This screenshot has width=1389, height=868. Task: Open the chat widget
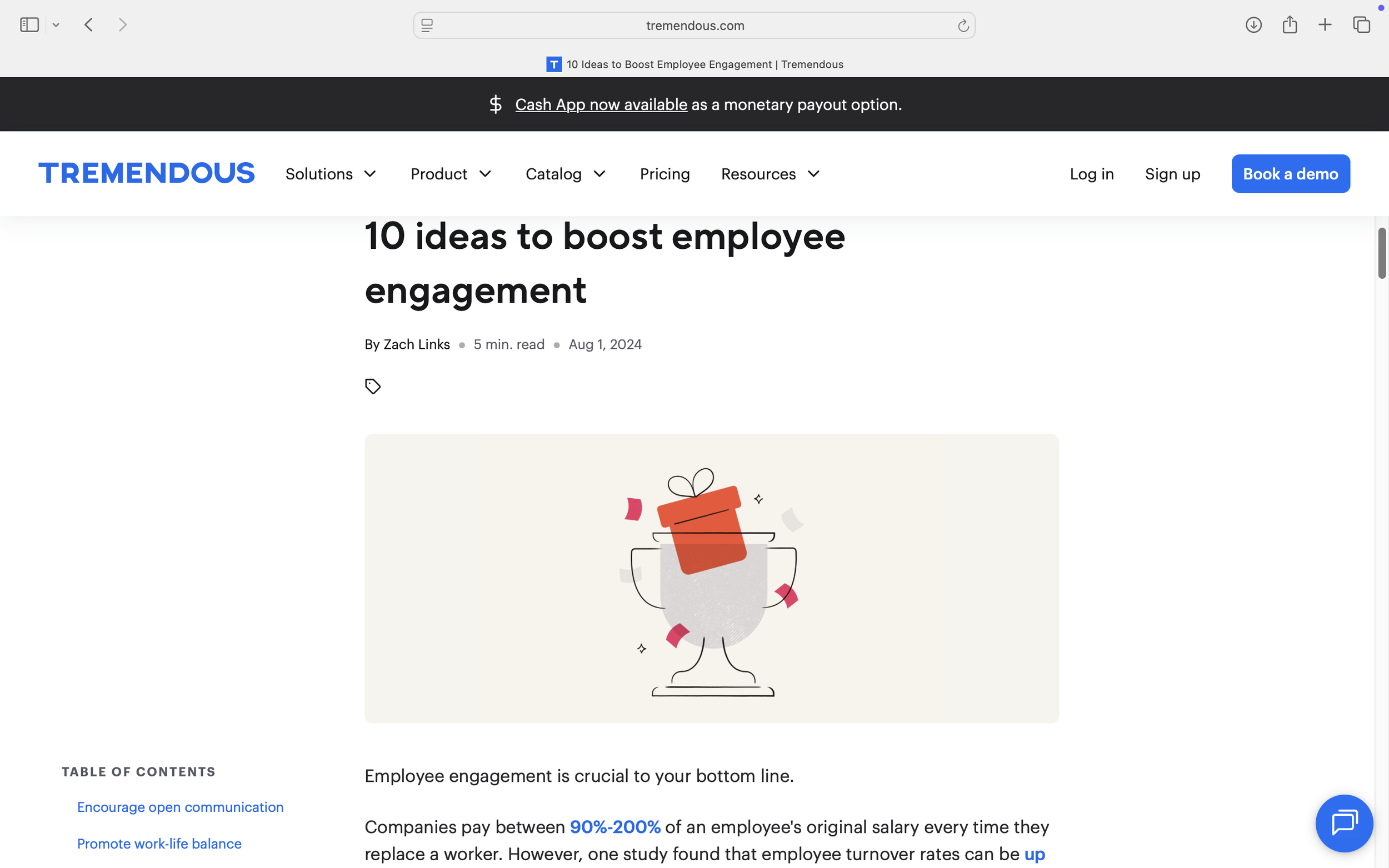point(1344,823)
